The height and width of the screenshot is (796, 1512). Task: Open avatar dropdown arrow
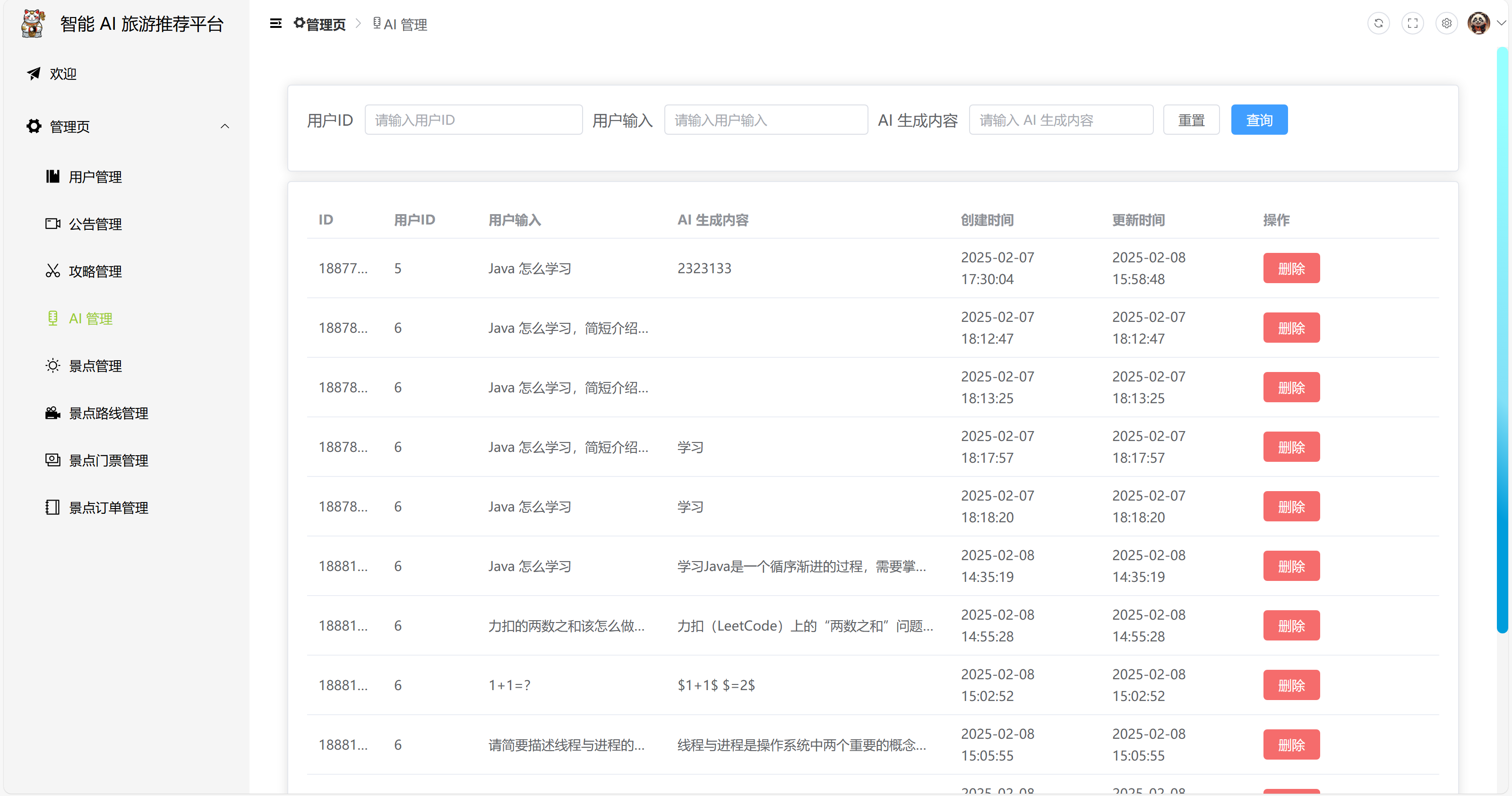pyautogui.click(x=1502, y=24)
